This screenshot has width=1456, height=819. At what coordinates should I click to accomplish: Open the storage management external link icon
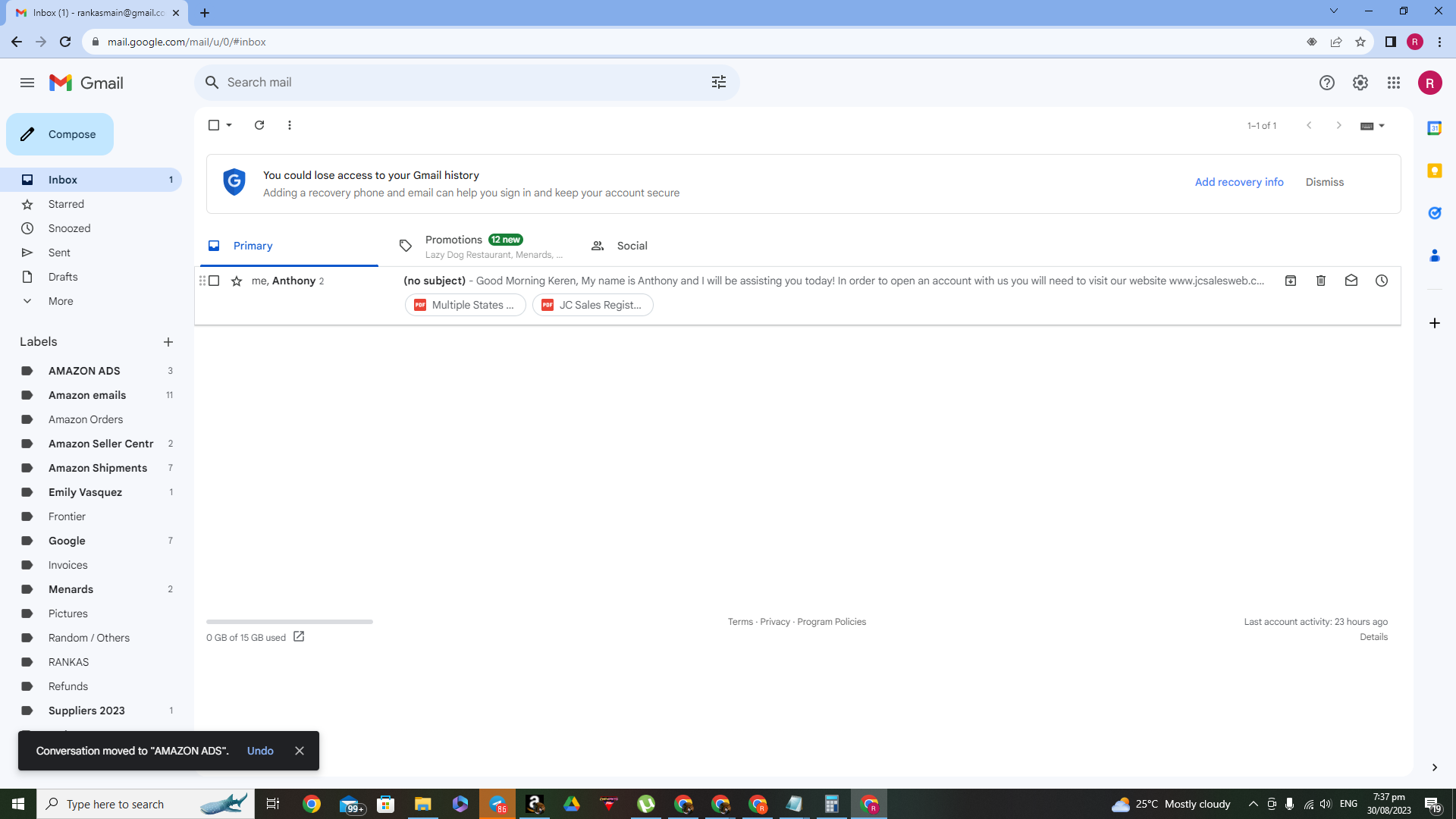point(299,637)
